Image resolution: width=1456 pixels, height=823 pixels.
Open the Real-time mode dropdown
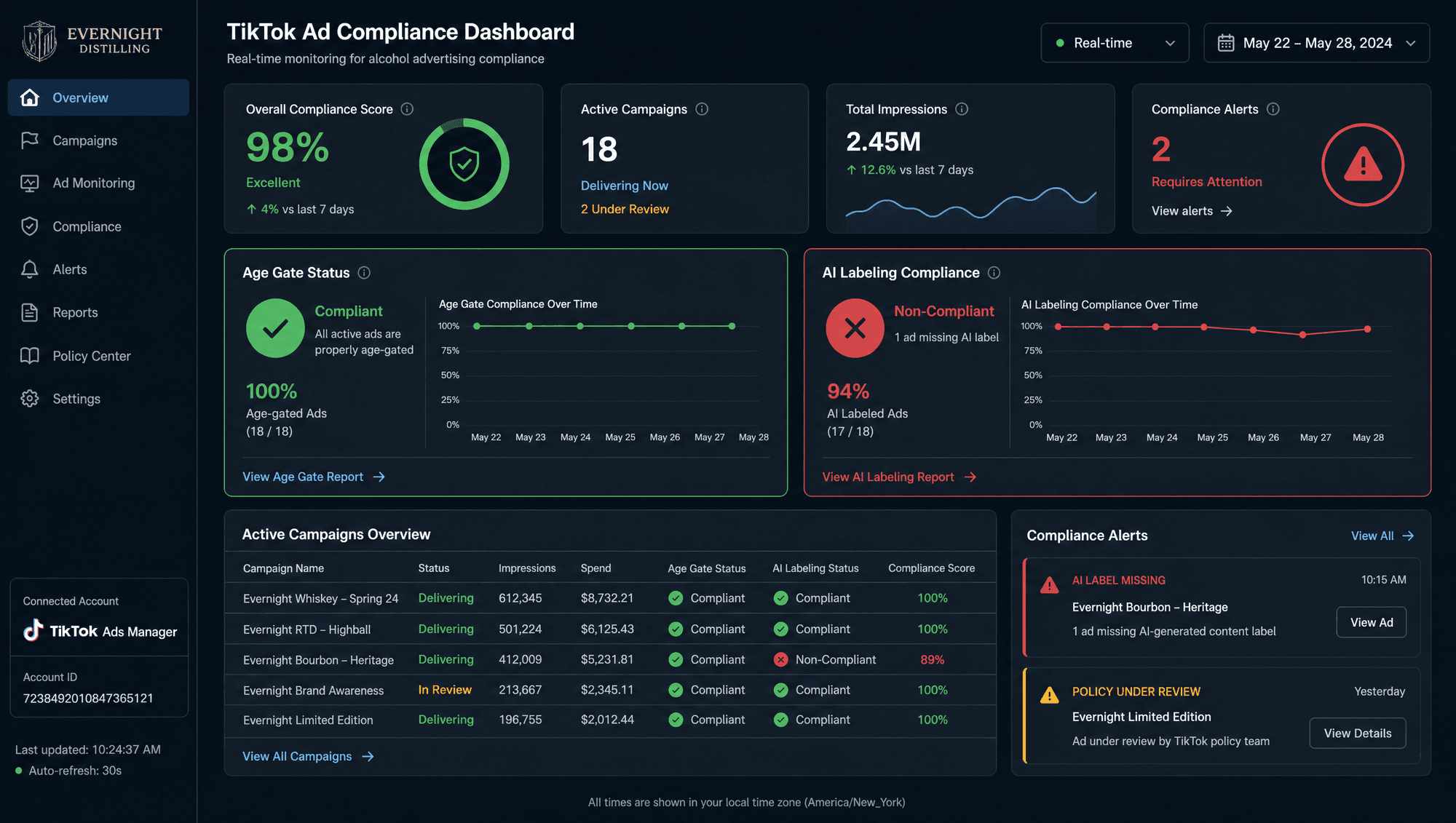coord(1115,43)
